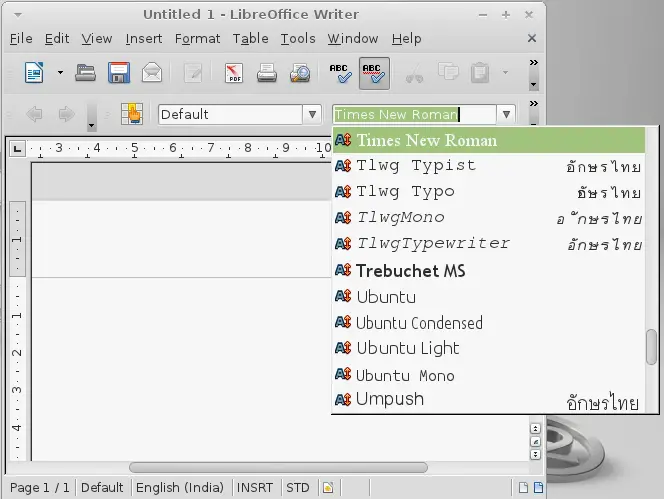
Task: Select the Tlwg Typo font
Action: point(489,191)
